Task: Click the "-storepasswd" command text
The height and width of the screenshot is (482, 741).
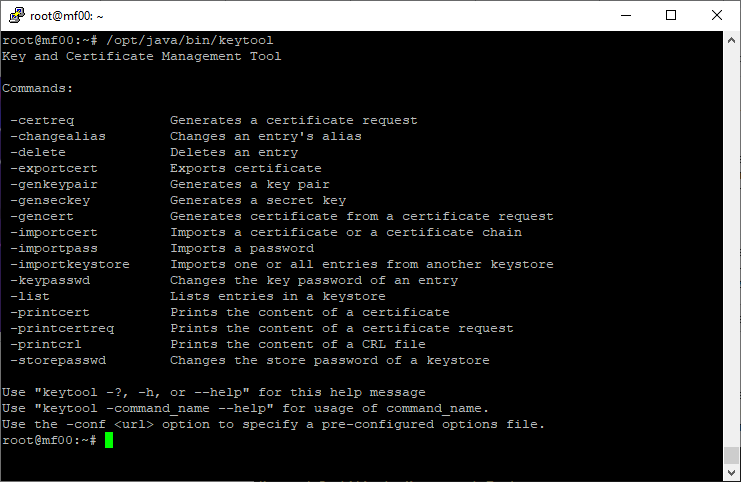Action: [x=58, y=361]
